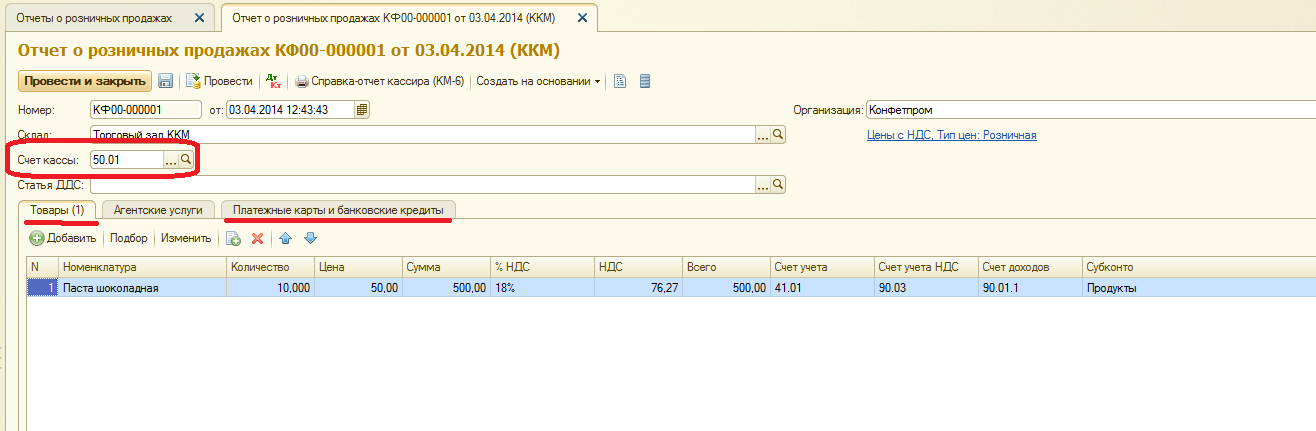This screenshot has height=431, width=1316.
Task: Click the Провести toolbar button
Action: 219,81
